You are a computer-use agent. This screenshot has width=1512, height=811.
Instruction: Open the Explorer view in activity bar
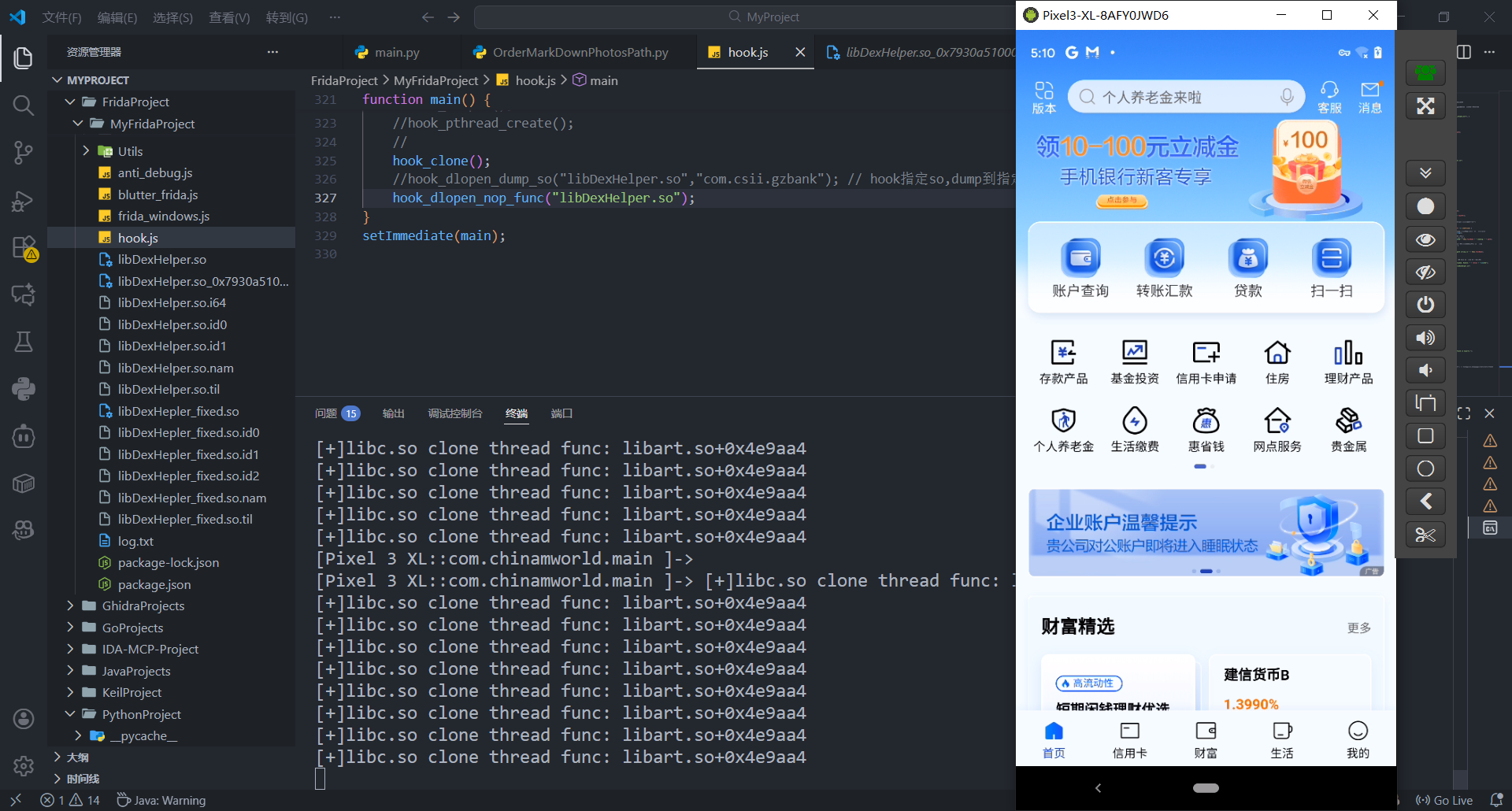[24, 58]
